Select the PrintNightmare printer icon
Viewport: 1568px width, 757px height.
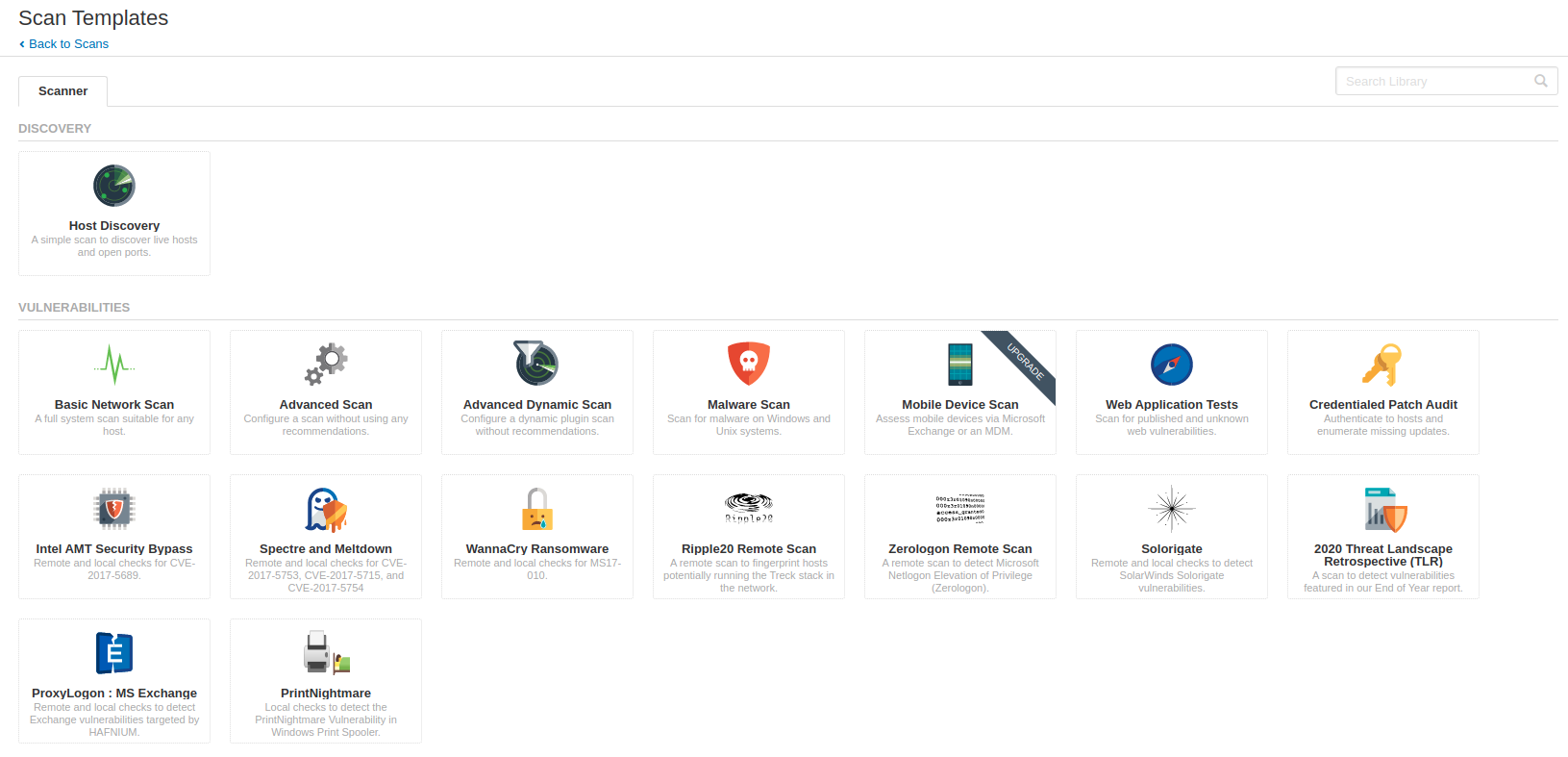327,652
